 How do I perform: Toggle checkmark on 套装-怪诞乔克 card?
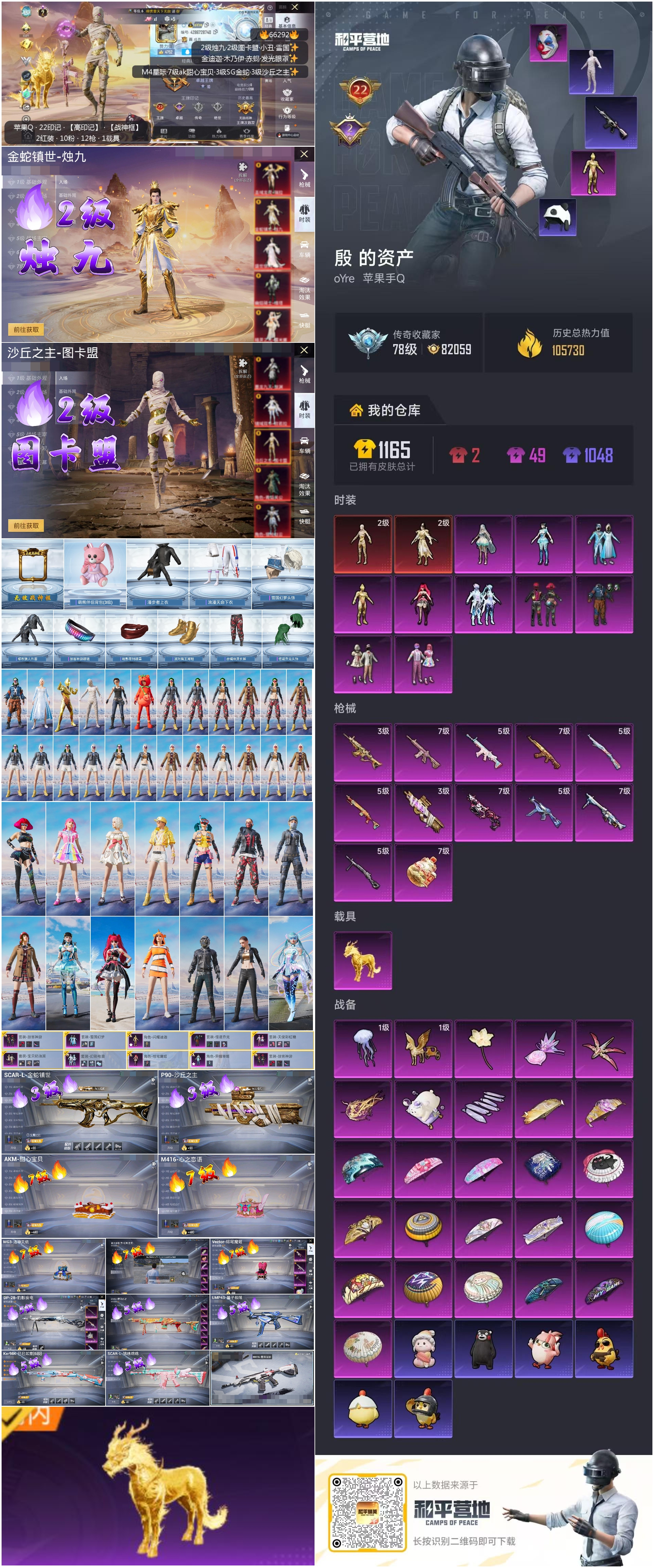(192, 1034)
